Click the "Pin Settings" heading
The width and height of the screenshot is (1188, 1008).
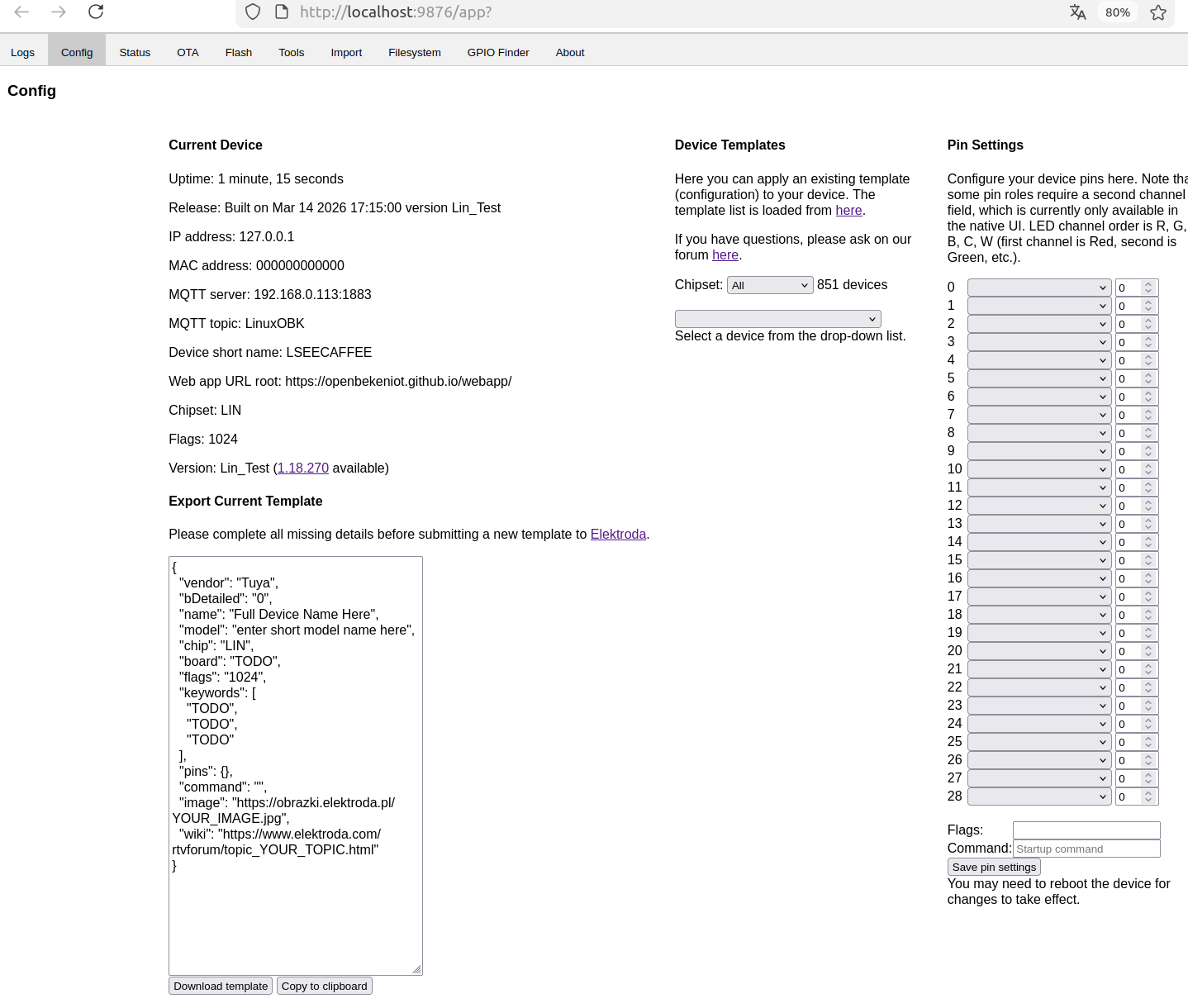[x=986, y=145]
